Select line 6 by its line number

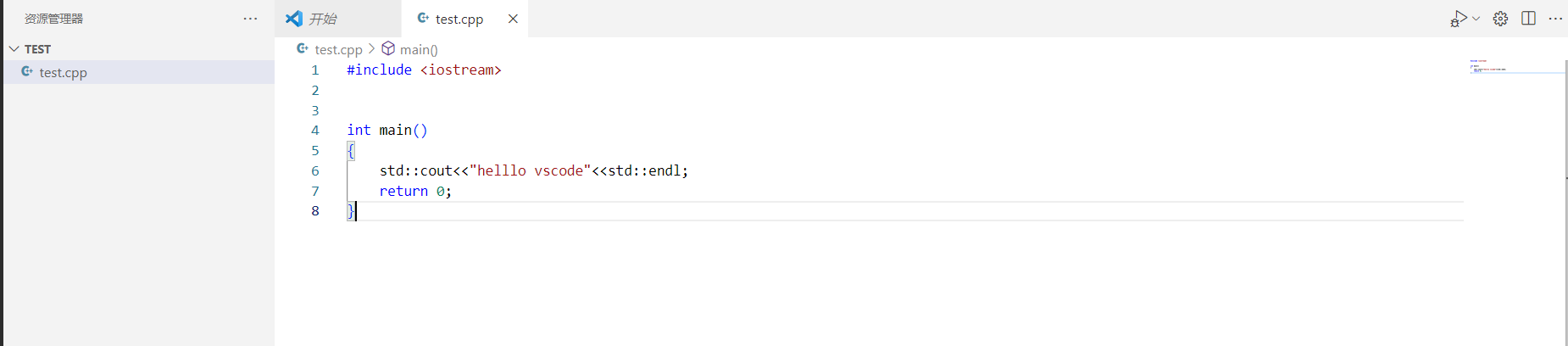tap(315, 170)
